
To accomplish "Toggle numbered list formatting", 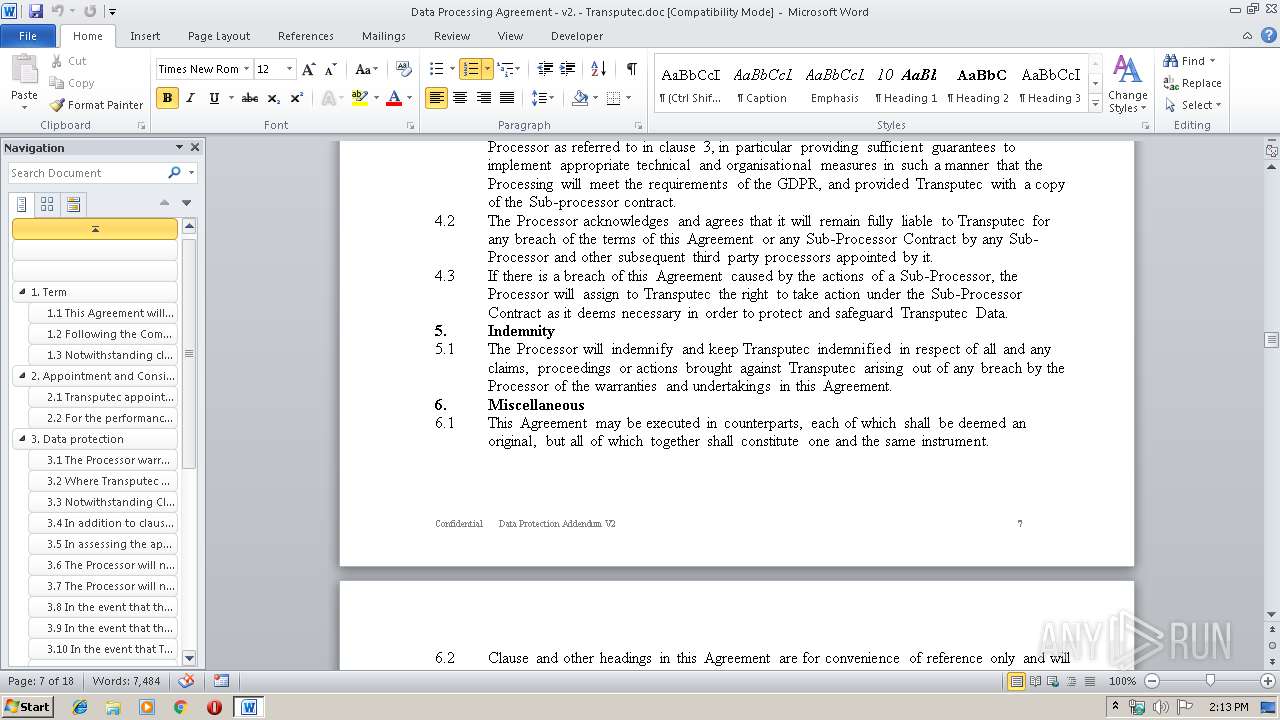I will (471, 69).
